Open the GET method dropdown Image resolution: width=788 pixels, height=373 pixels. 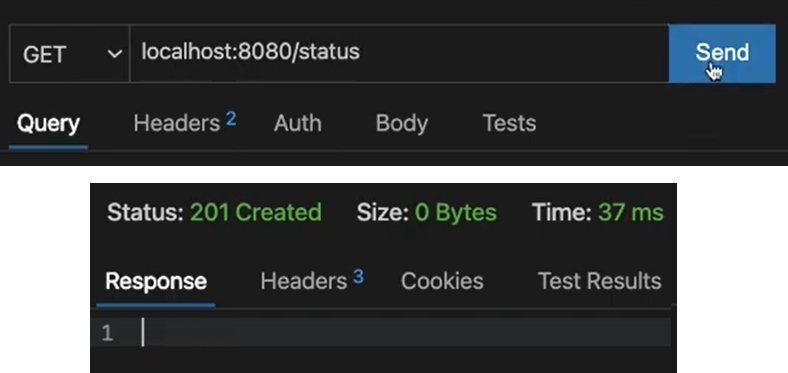(69, 53)
